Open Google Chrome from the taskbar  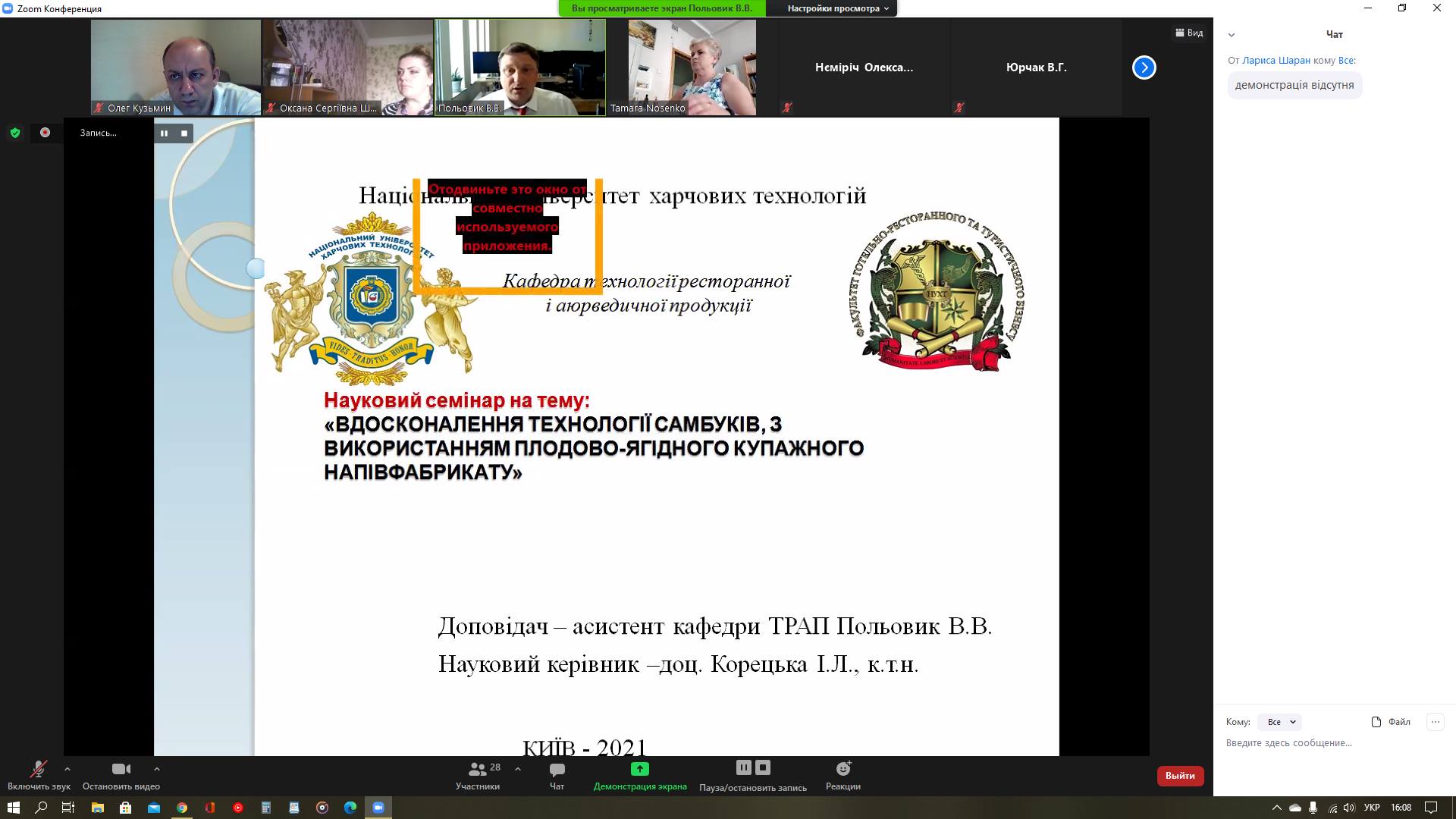point(182,808)
